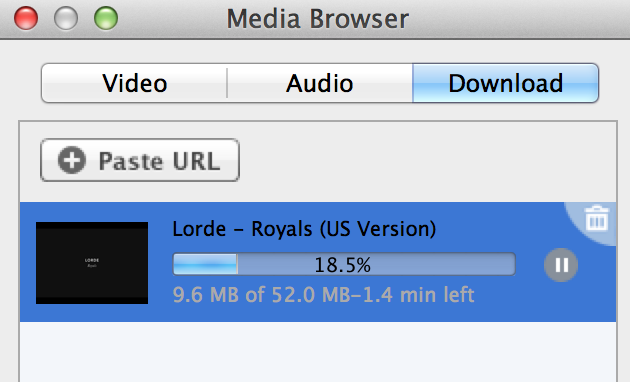Delete the download with the trash icon

point(596,219)
